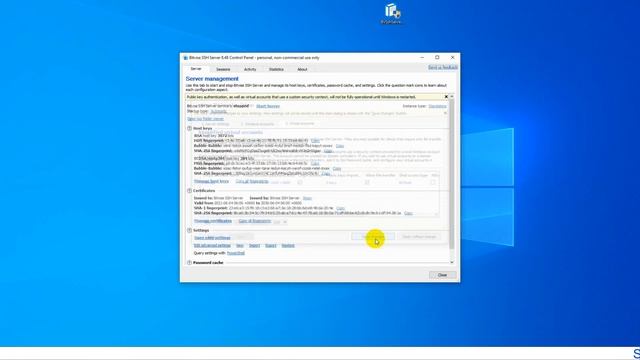This screenshot has height=360, width=640.
Task: Copy the ECDSA key MD5 fingerprint
Action: click(315, 163)
